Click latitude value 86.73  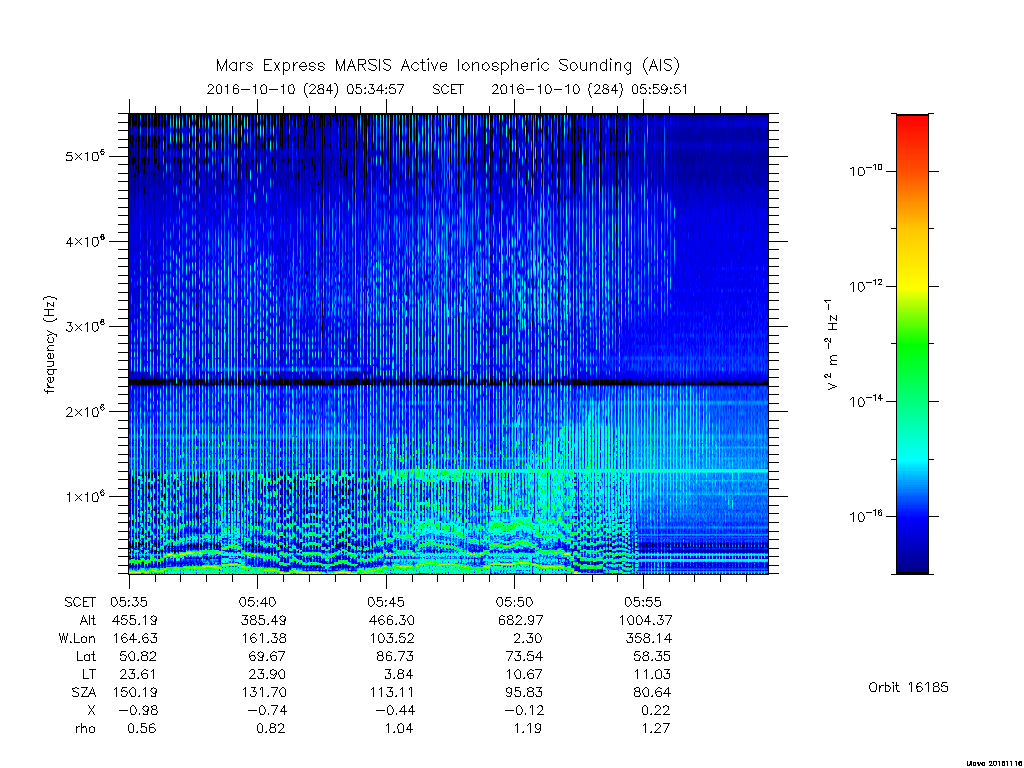(x=394, y=656)
